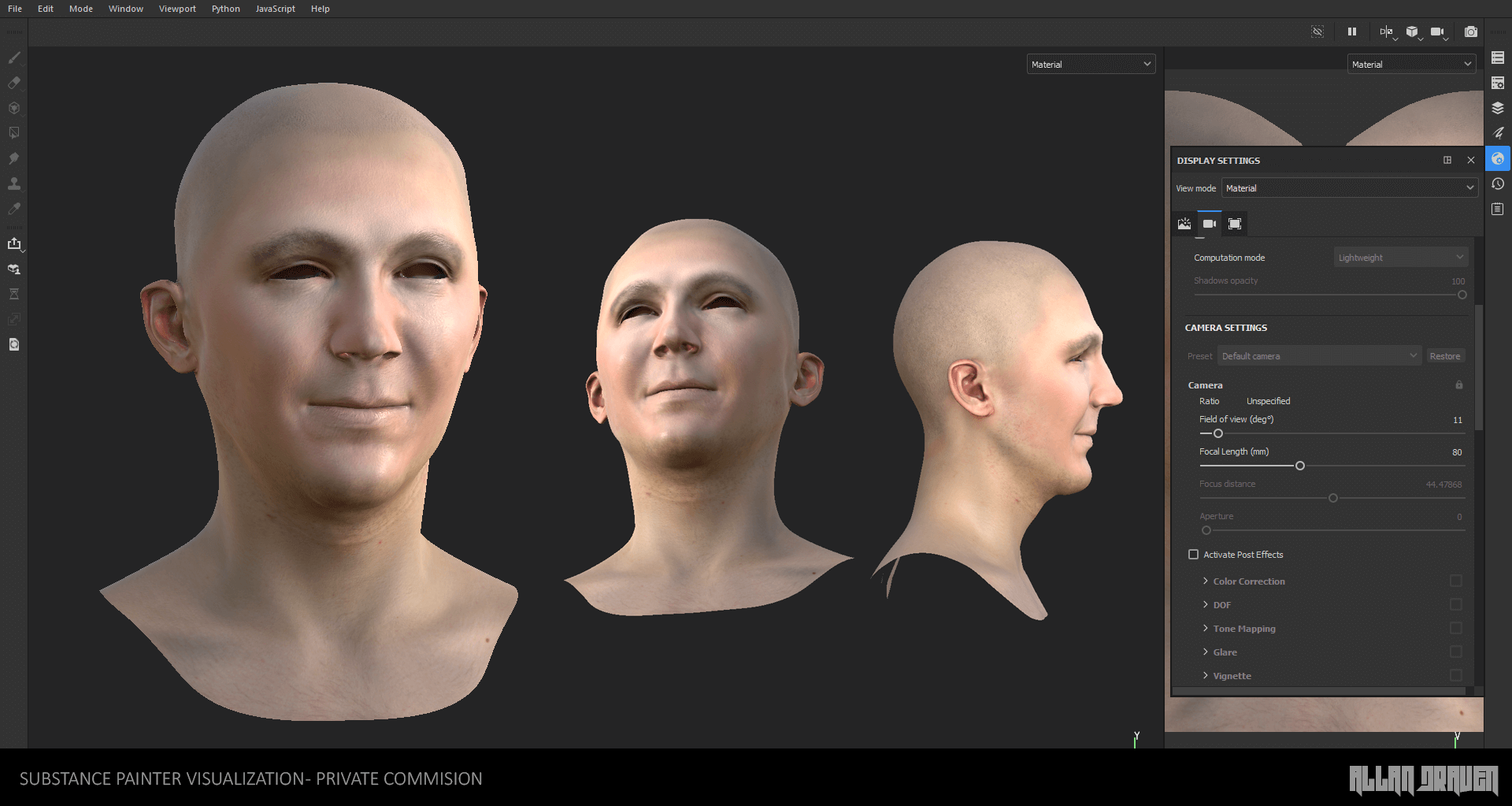Screen dimensions: 1512x806
Task: Open the export textures icon
Action: click(x=14, y=243)
